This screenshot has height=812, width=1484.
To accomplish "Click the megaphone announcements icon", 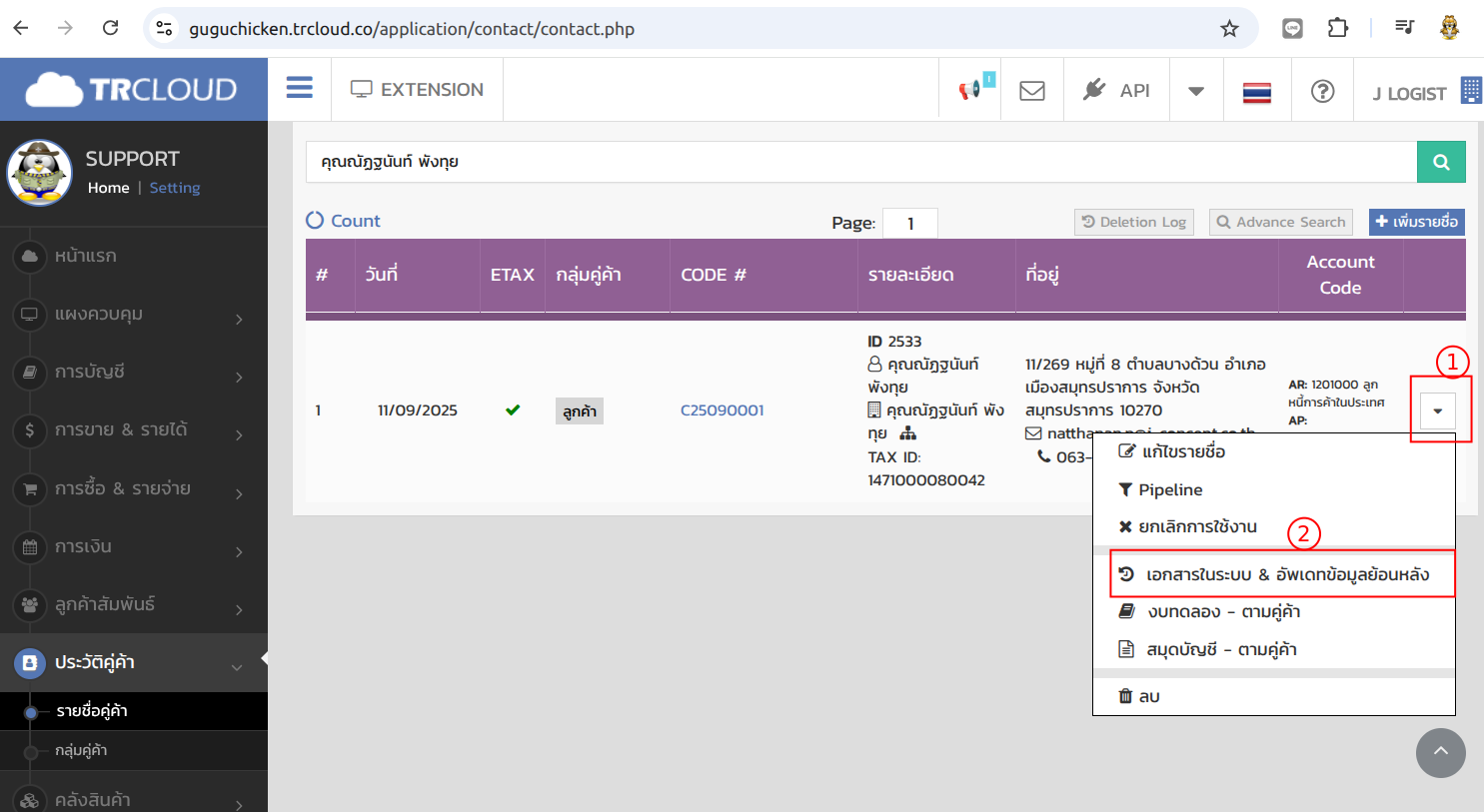I will point(969,91).
